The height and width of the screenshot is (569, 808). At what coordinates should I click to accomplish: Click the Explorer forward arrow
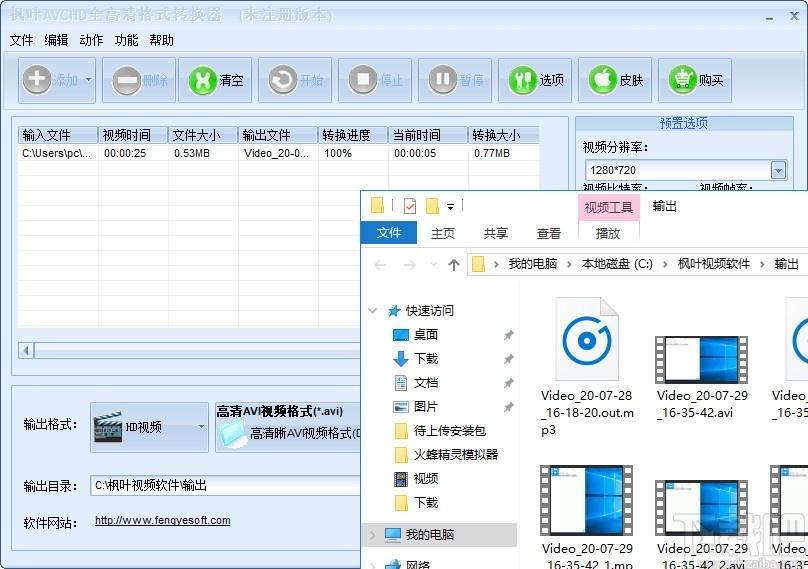(410, 265)
